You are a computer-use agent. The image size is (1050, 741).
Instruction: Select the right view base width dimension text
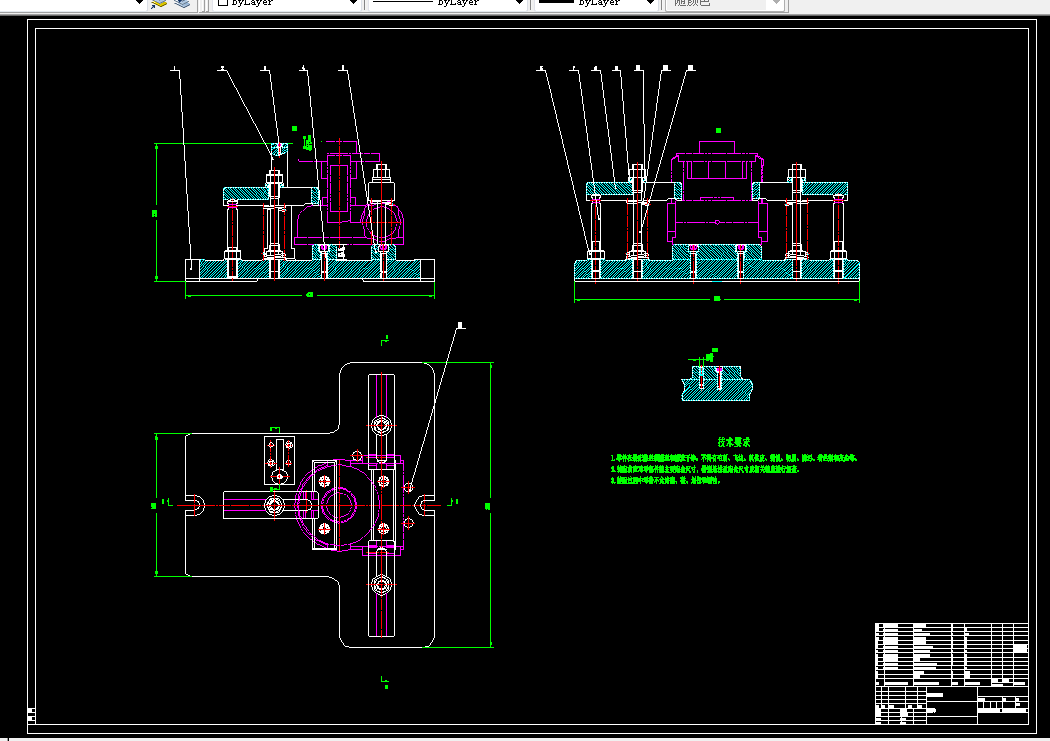tap(717, 299)
